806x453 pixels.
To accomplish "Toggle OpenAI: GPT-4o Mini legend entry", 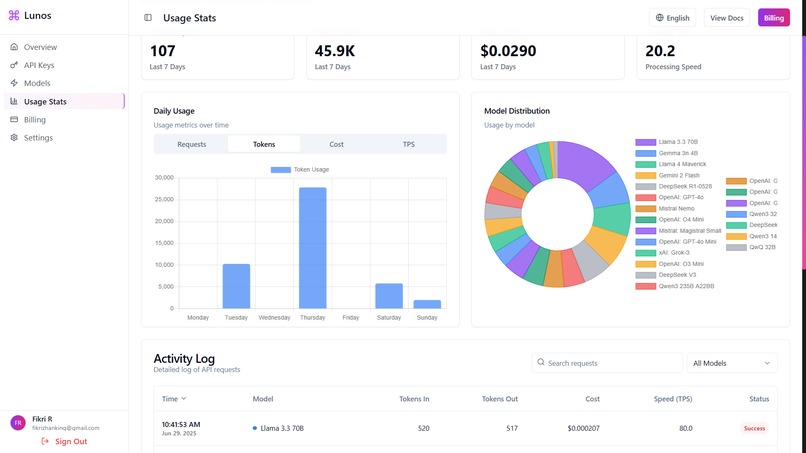I will pyautogui.click(x=675, y=242).
